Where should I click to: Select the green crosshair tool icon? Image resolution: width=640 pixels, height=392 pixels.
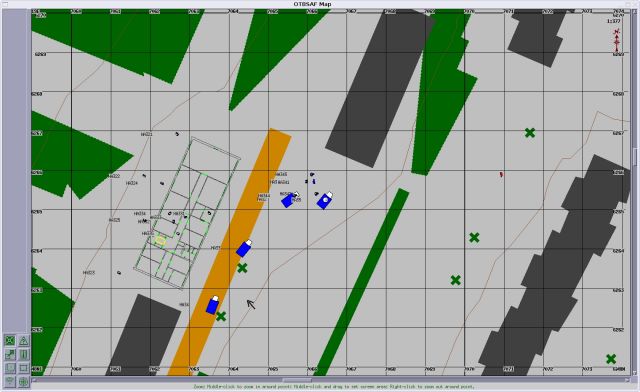tap(10, 340)
